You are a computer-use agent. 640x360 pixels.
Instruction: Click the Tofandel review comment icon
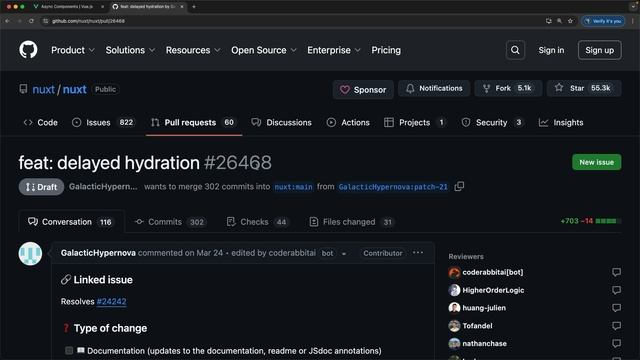[x=616, y=326]
